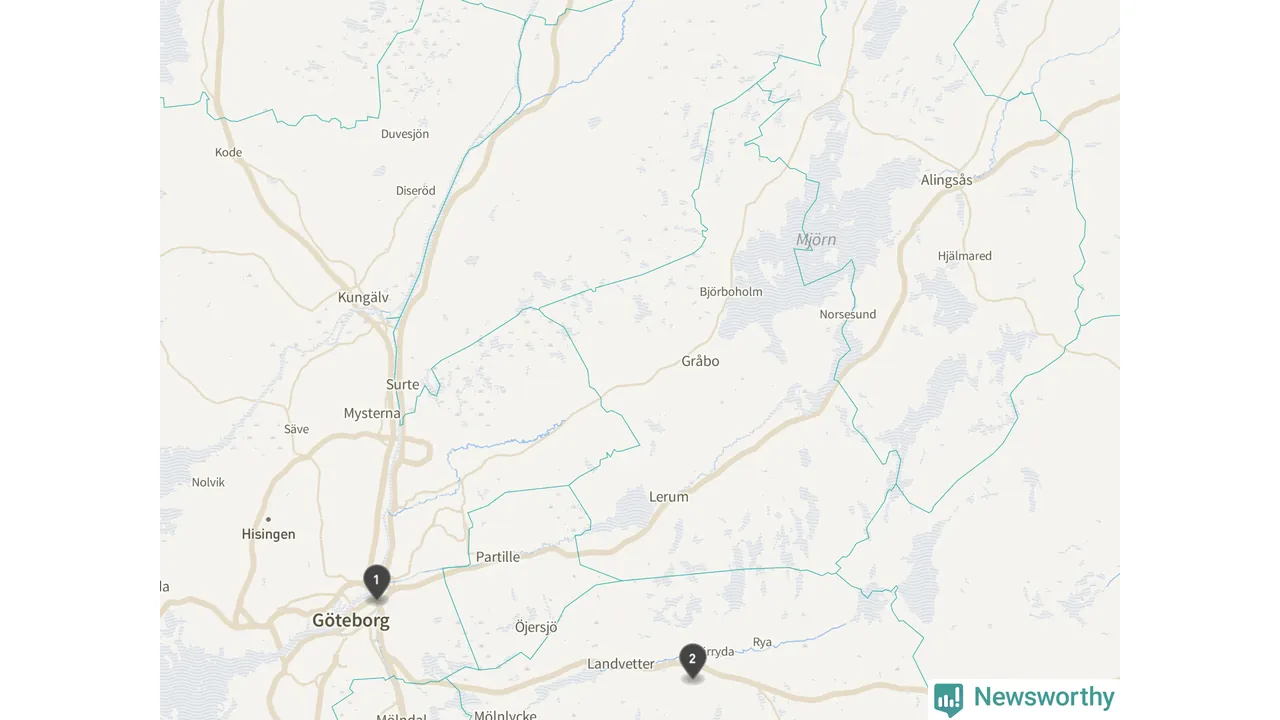Click the Gråbo place name
The height and width of the screenshot is (720, 1280).
pos(700,361)
